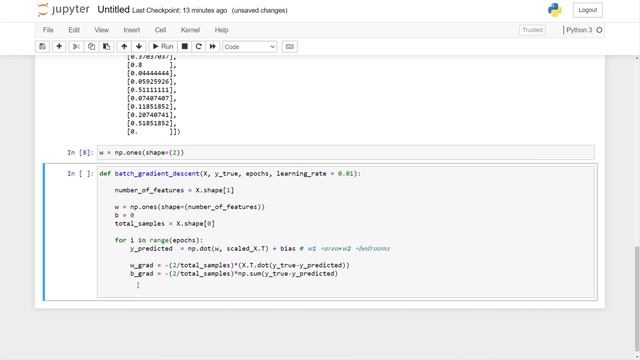This screenshot has width=640, height=360.
Task: Restart the kernel
Action: [x=198, y=47]
